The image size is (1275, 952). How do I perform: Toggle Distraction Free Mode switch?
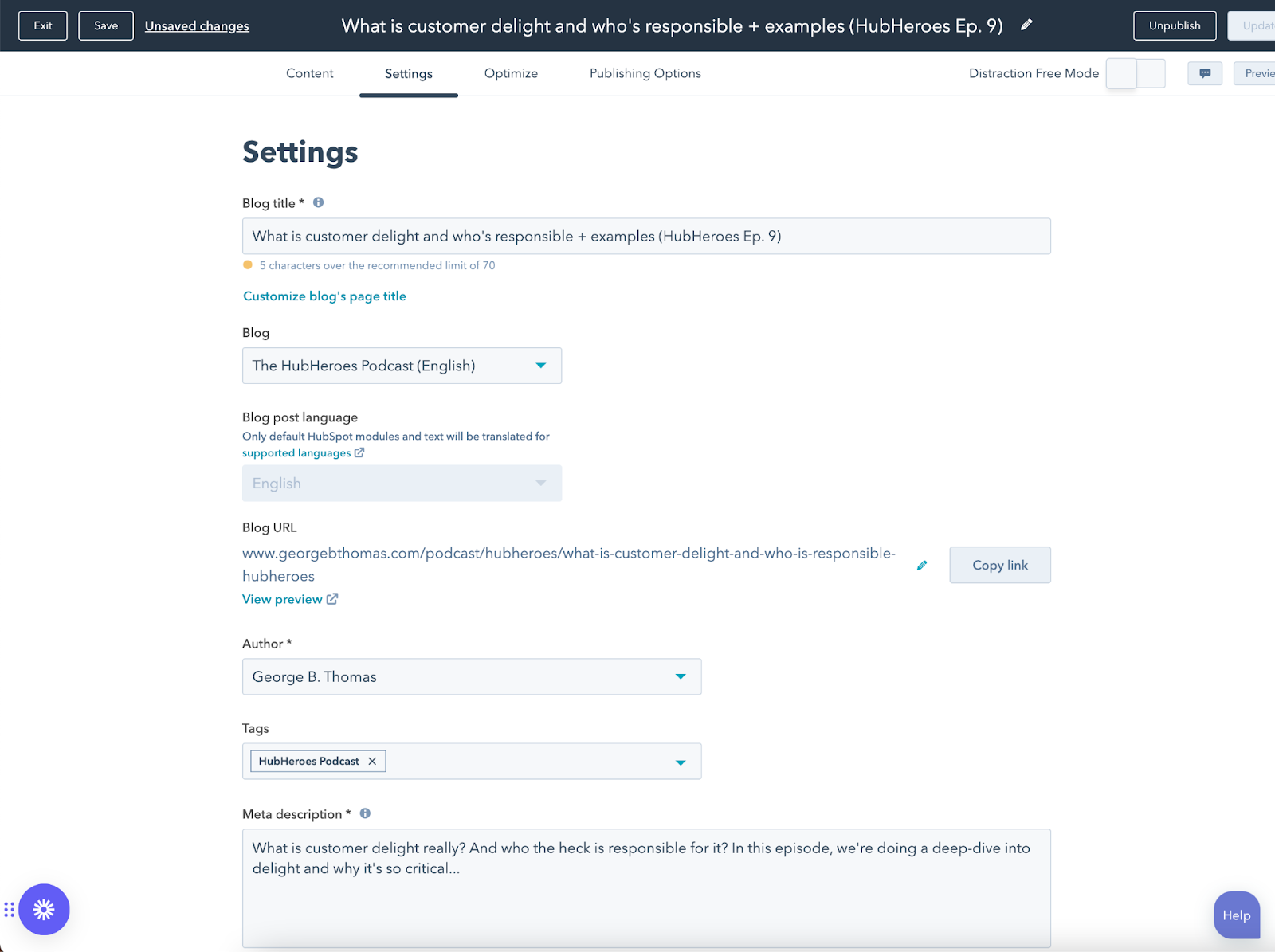(x=1136, y=73)
